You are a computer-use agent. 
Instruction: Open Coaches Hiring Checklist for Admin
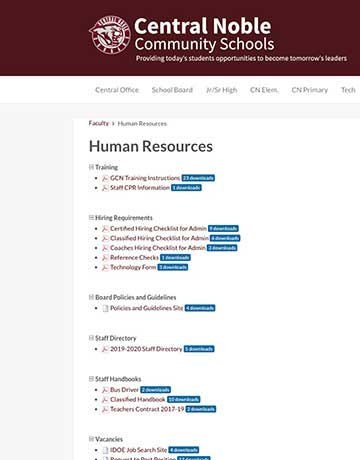[158, 248]
